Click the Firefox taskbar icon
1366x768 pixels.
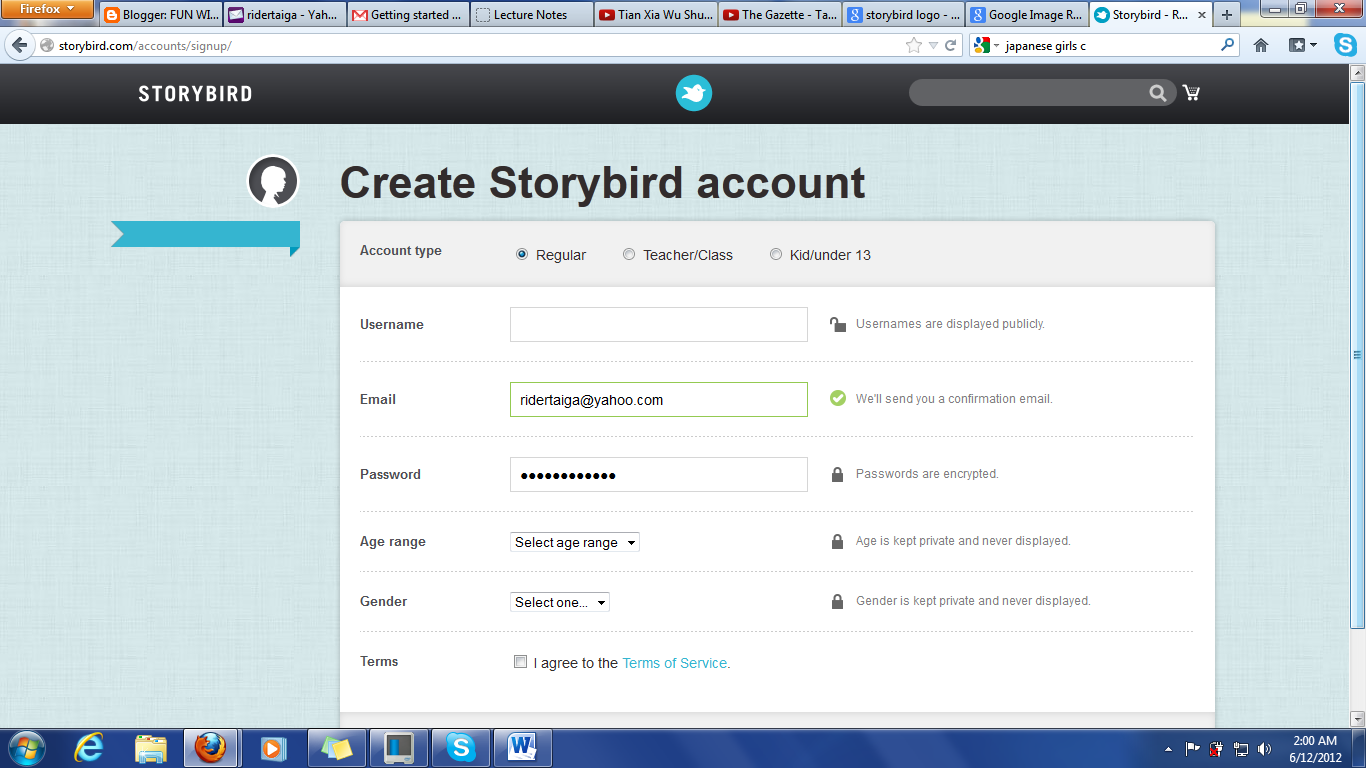pyautogui.click(x=211, y=747)
